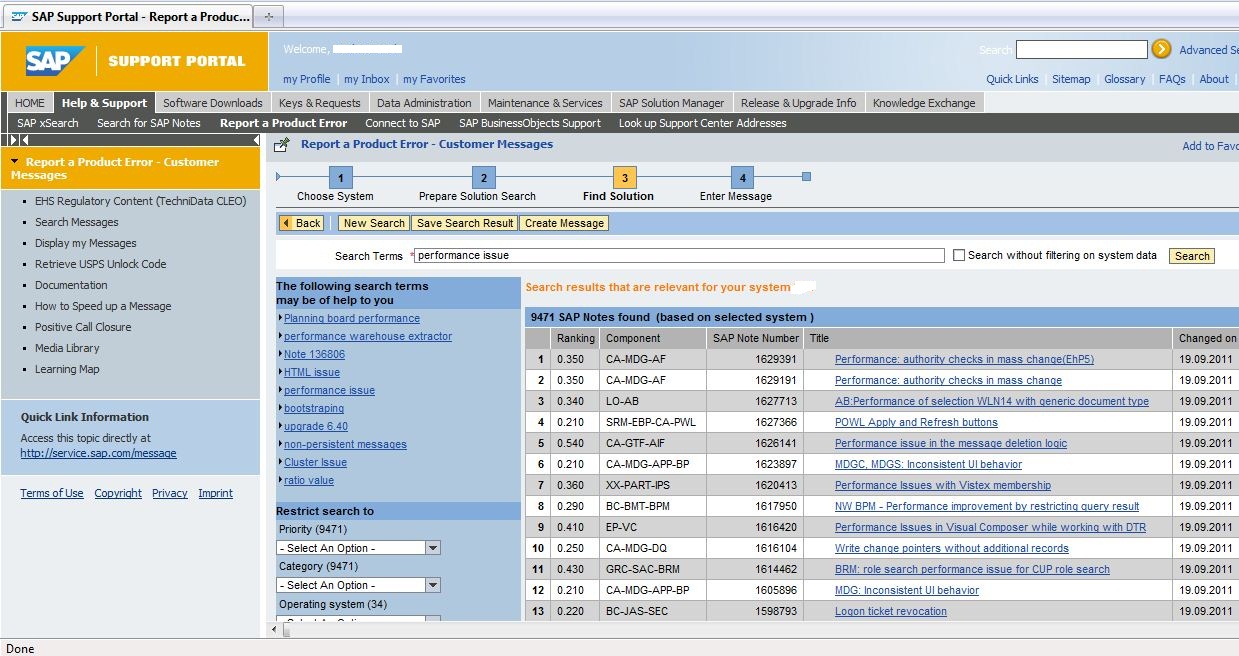Open note Logon ticket revocation
The image size is (1239, 656).
click(891, 611)
